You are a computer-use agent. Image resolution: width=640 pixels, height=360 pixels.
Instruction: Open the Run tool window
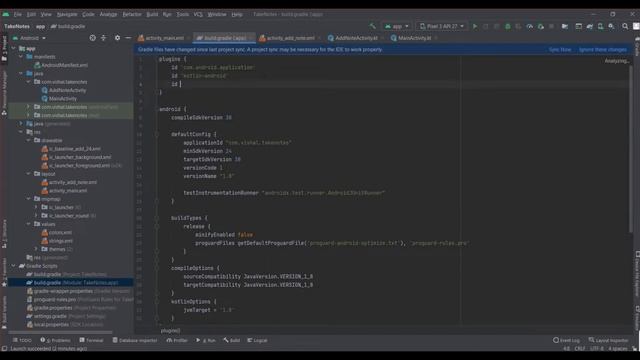click(206, 340)
